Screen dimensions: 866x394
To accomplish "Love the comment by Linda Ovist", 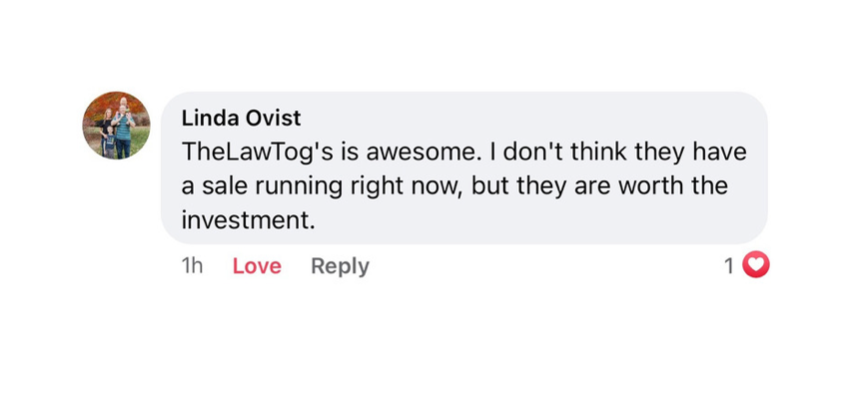I will [257, 266].
